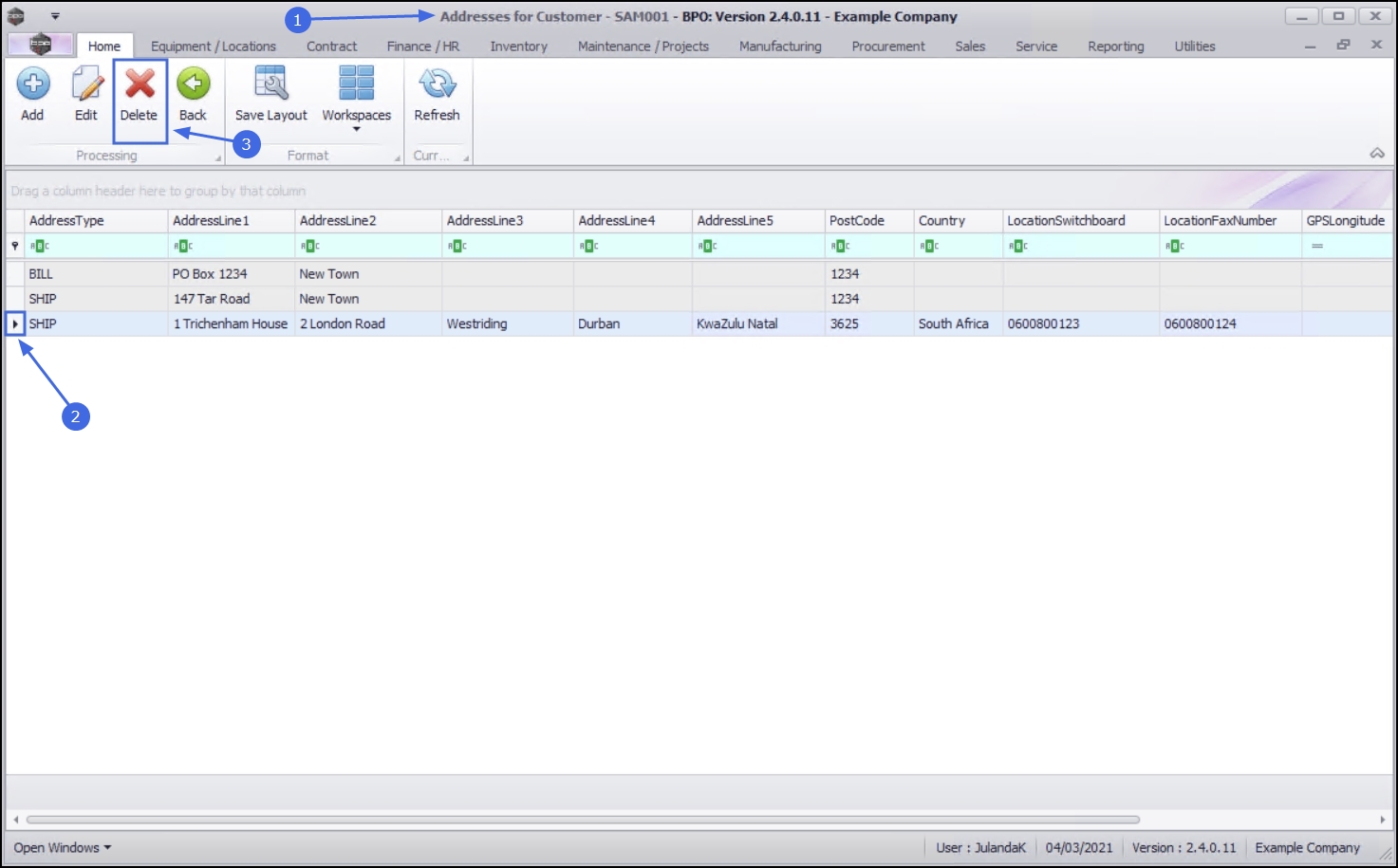Click the PostCode filter row cell
Image resolution: width=1398 pixels, height=868 pixels.
pyautogui.click(x=869, y=246)
